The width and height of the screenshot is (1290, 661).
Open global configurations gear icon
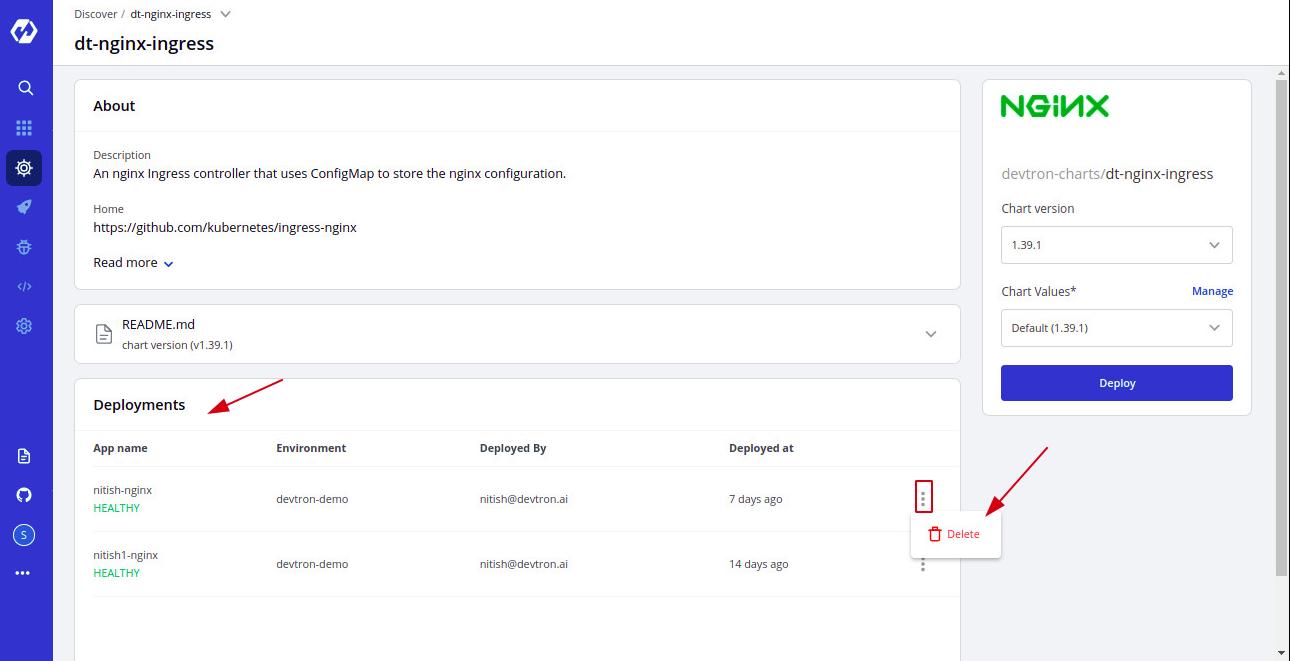[24, 326]
